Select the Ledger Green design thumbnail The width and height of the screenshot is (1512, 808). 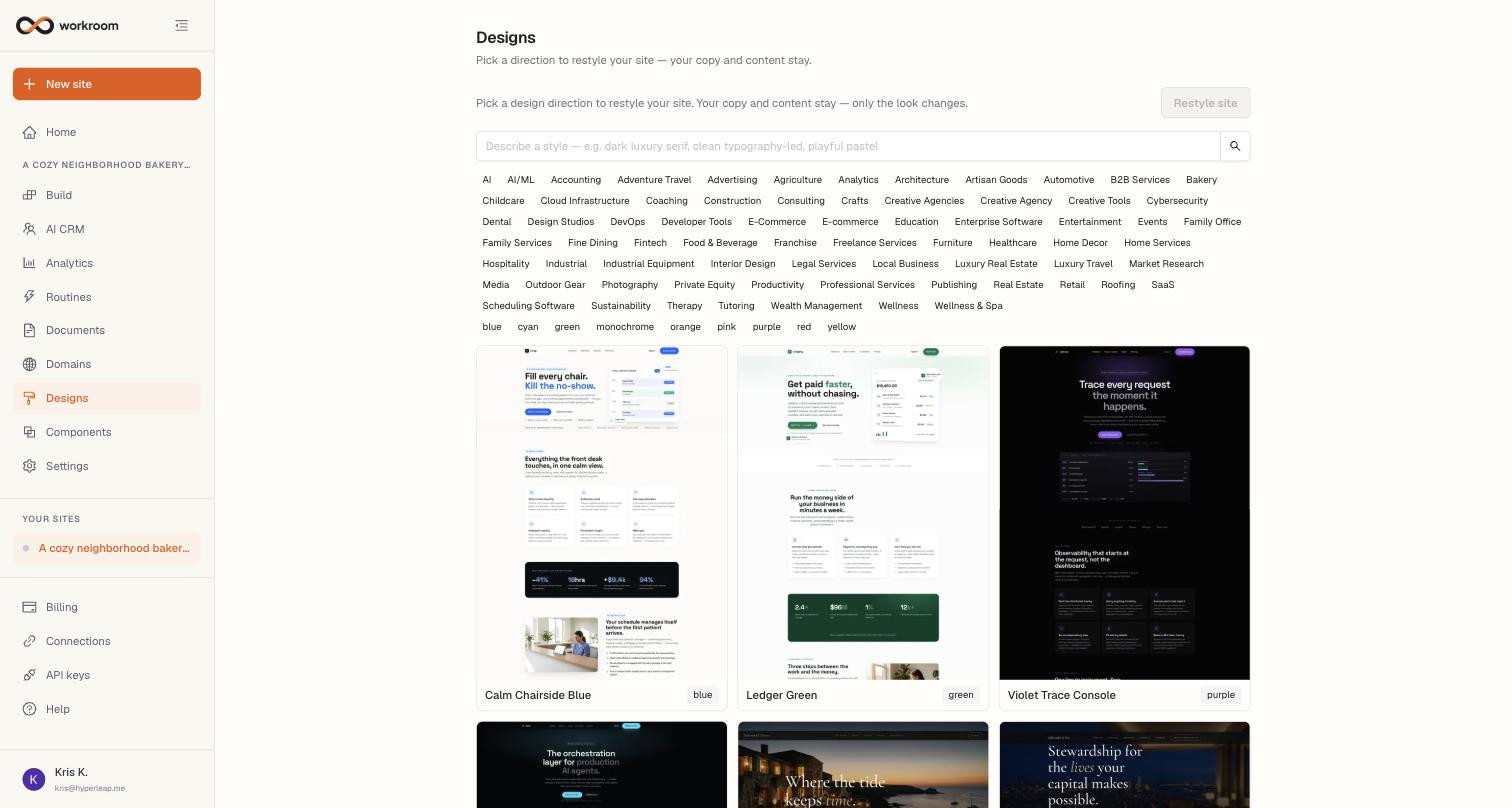[x=863, y=513]
